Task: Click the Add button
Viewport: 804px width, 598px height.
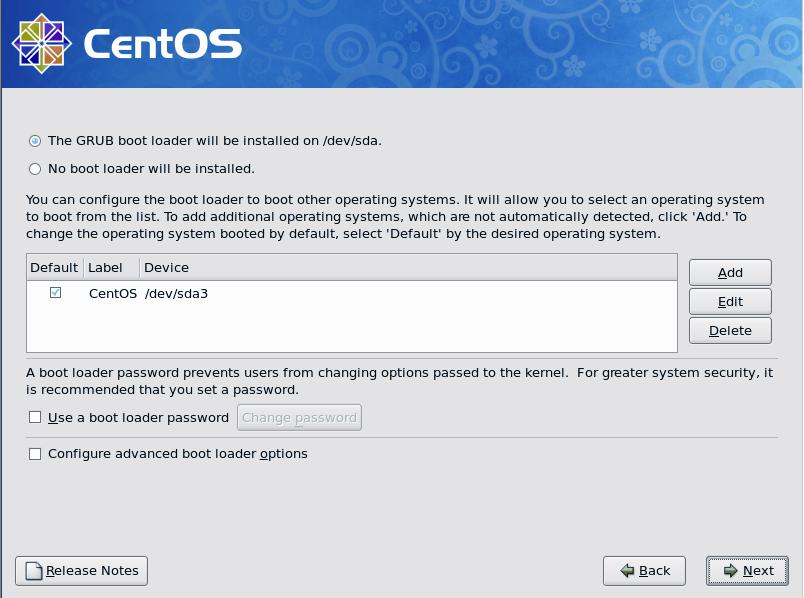Action: pyautogui.click(x=729, y=272)
